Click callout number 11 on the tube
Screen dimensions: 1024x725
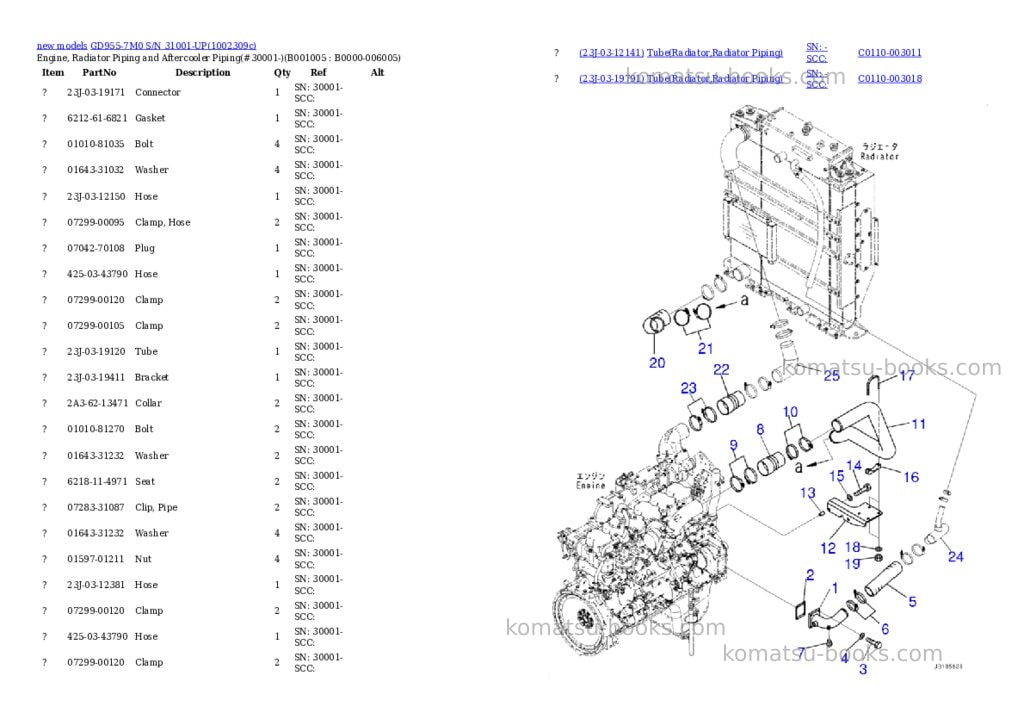click(919, 425)
